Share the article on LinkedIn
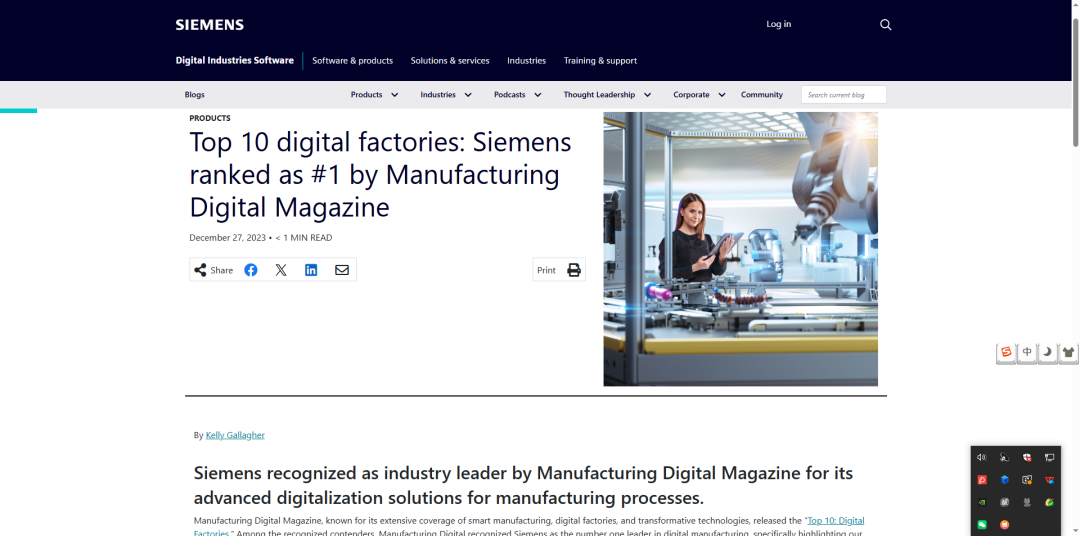This screenshot has height=536, width=1080. (311, 270)
